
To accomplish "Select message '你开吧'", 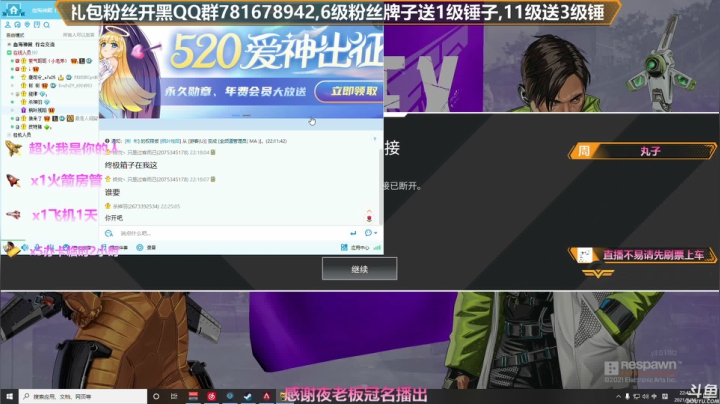I will [x=114, y=218].
